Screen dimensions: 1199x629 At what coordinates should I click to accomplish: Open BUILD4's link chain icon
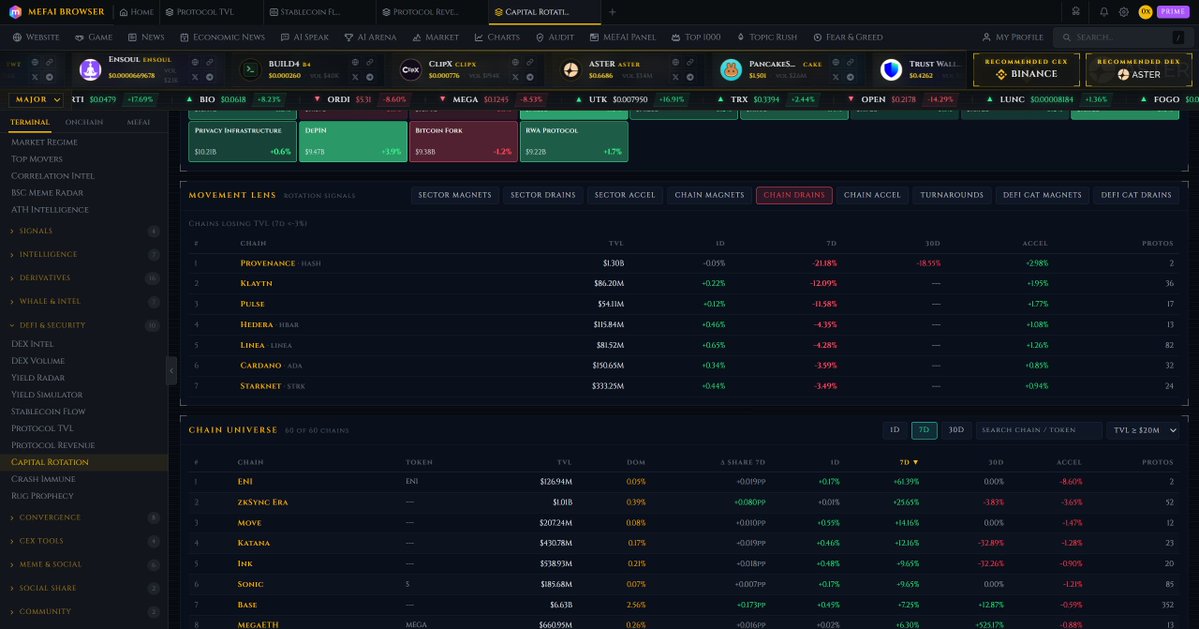[x=369, y=63]
